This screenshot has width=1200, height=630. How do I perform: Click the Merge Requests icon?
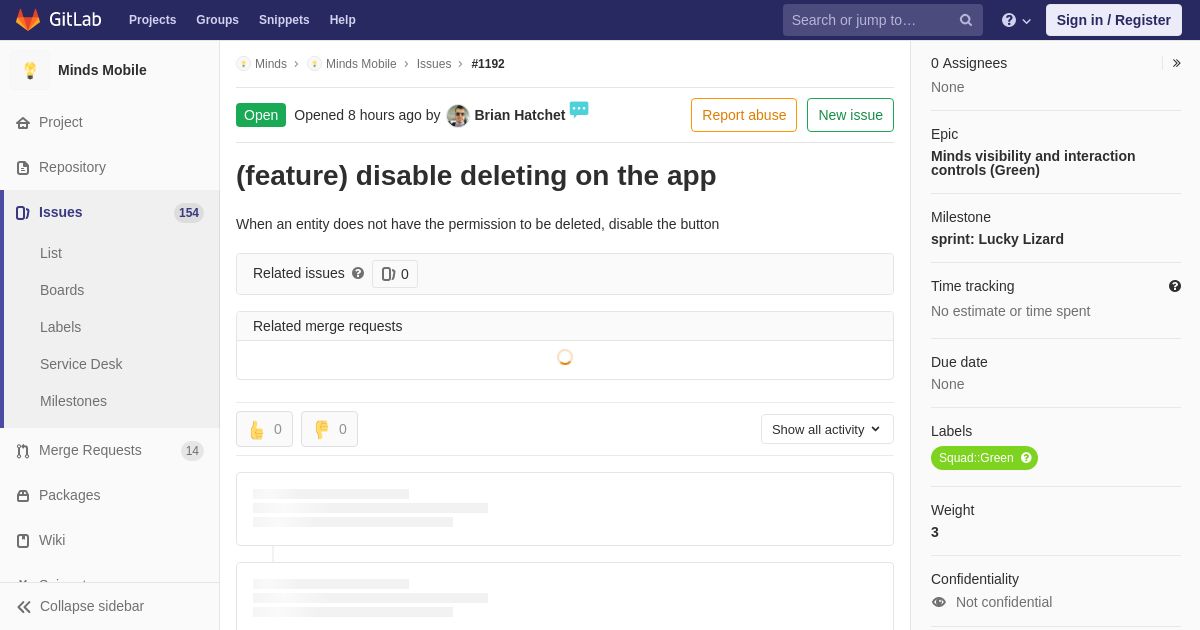[x=23, y=451]
